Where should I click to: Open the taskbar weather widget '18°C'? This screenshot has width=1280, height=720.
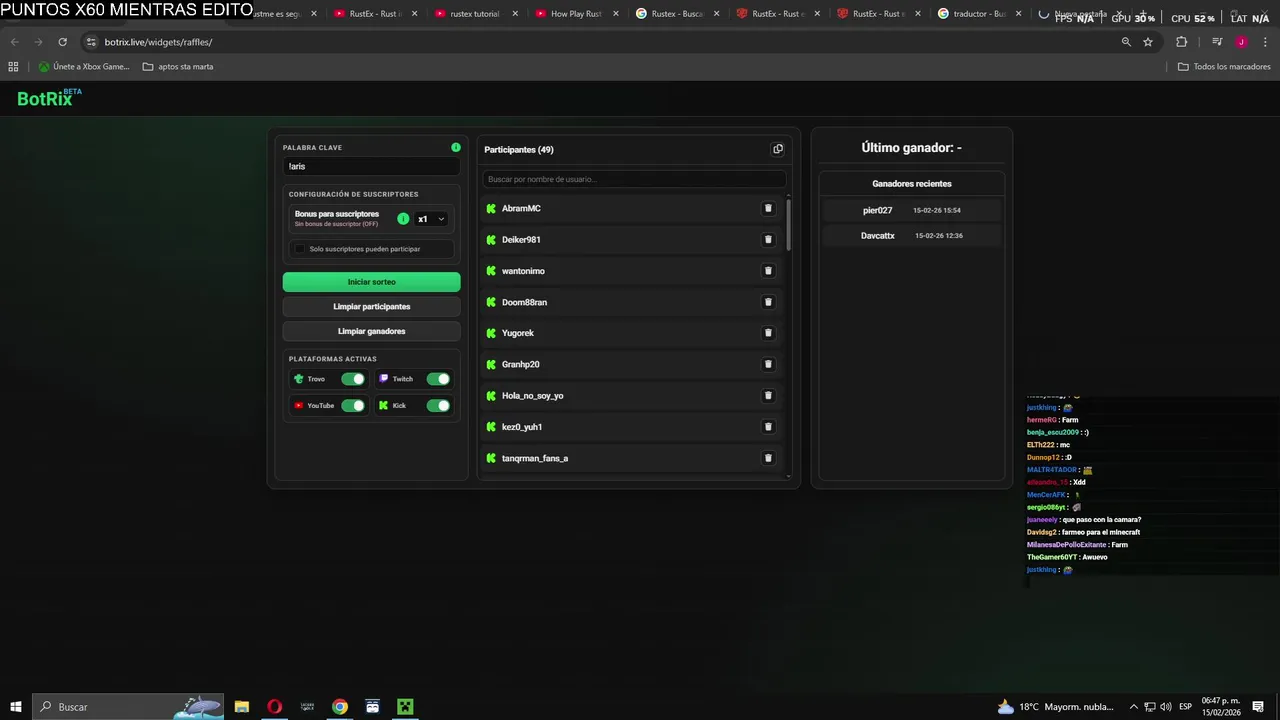click(x=1056, y=707)
